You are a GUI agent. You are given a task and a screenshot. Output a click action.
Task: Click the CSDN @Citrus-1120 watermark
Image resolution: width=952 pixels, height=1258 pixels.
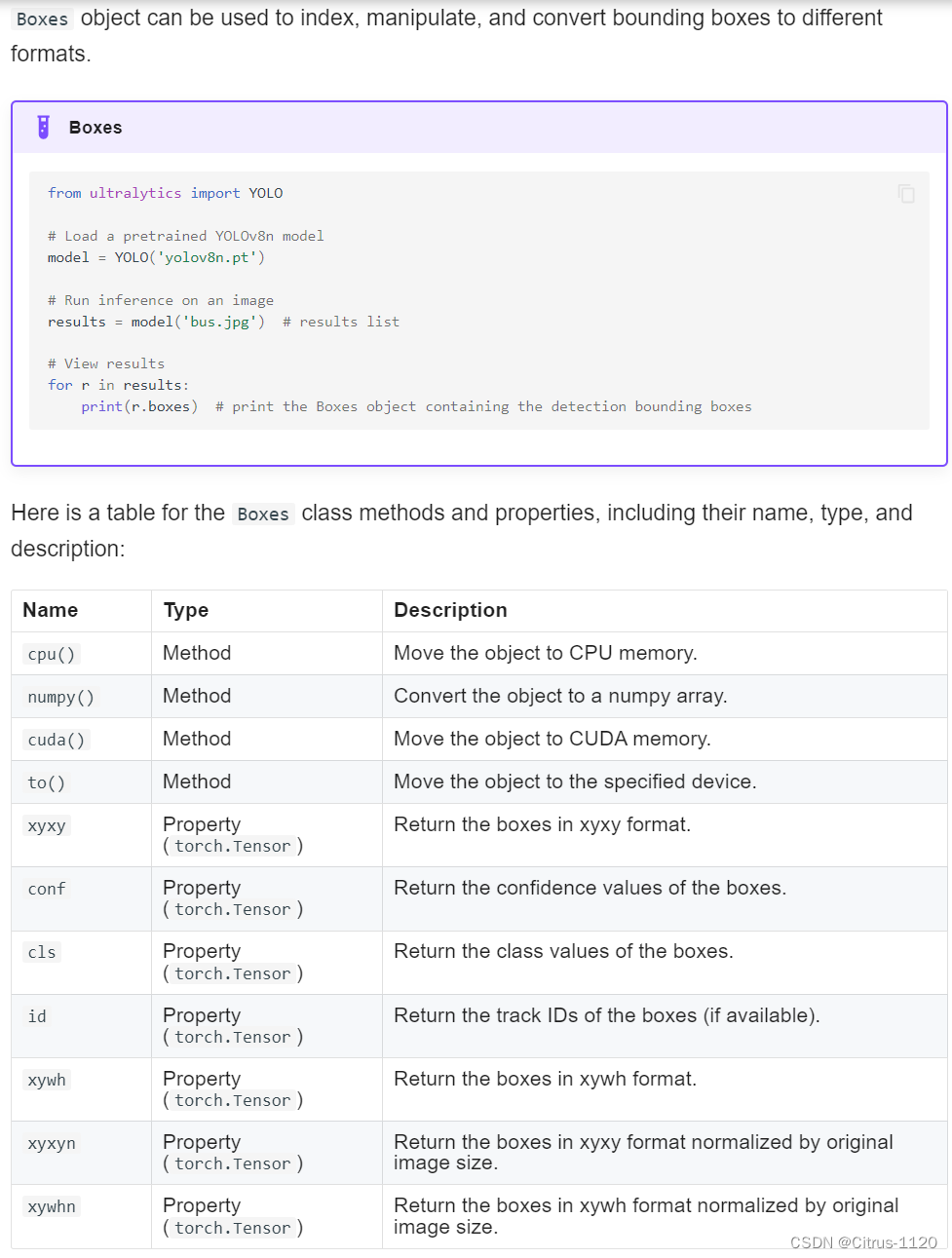coord(863,1242)
